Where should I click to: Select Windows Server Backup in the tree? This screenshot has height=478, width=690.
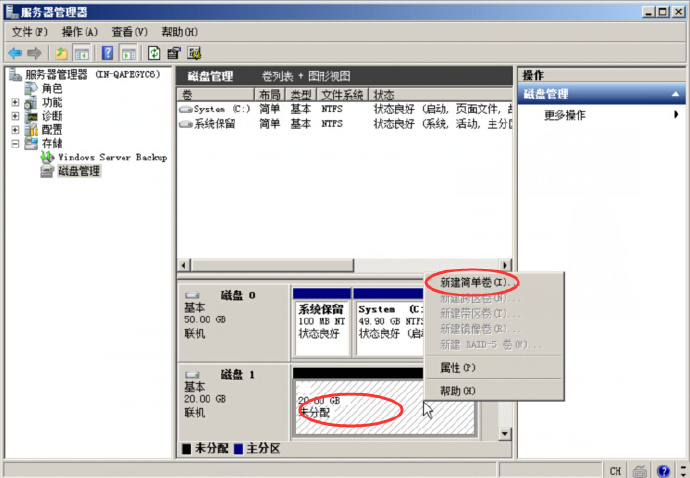coord(112,157)
